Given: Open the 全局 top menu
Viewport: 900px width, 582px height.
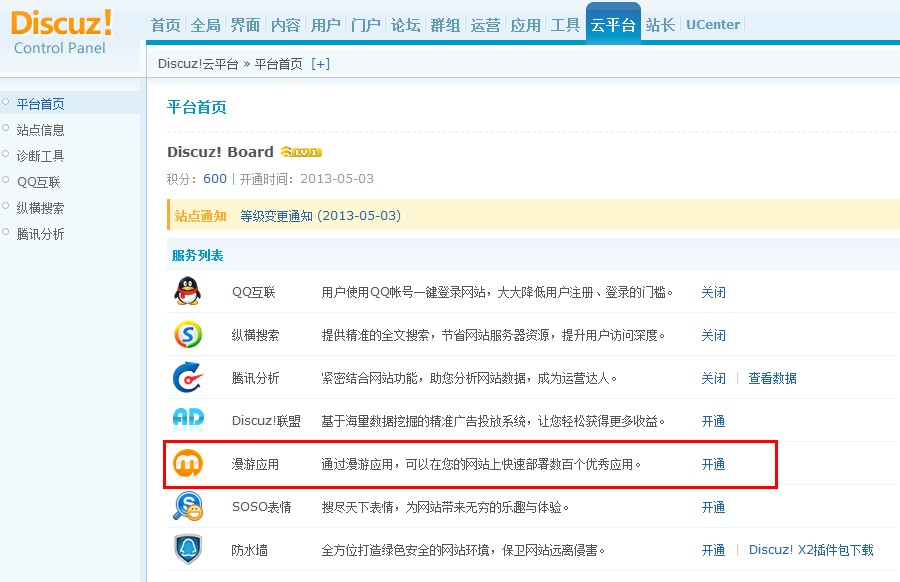Looking at the screenshot, I should (x=205, y=25).
